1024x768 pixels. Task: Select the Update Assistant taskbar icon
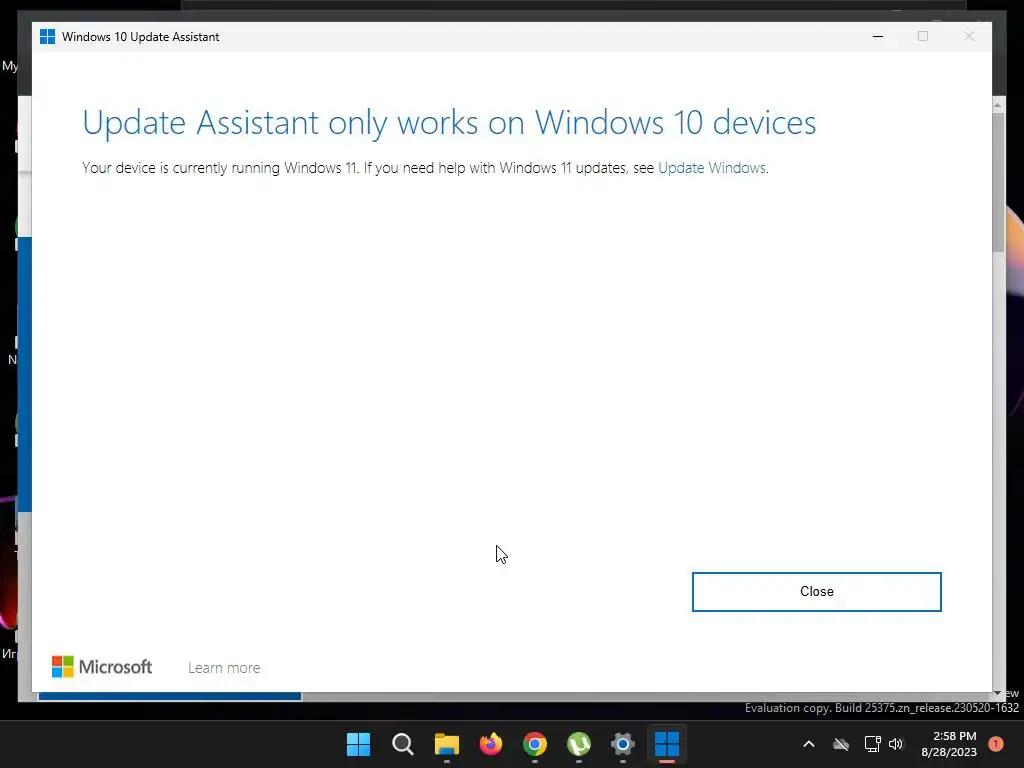[667, 744]
